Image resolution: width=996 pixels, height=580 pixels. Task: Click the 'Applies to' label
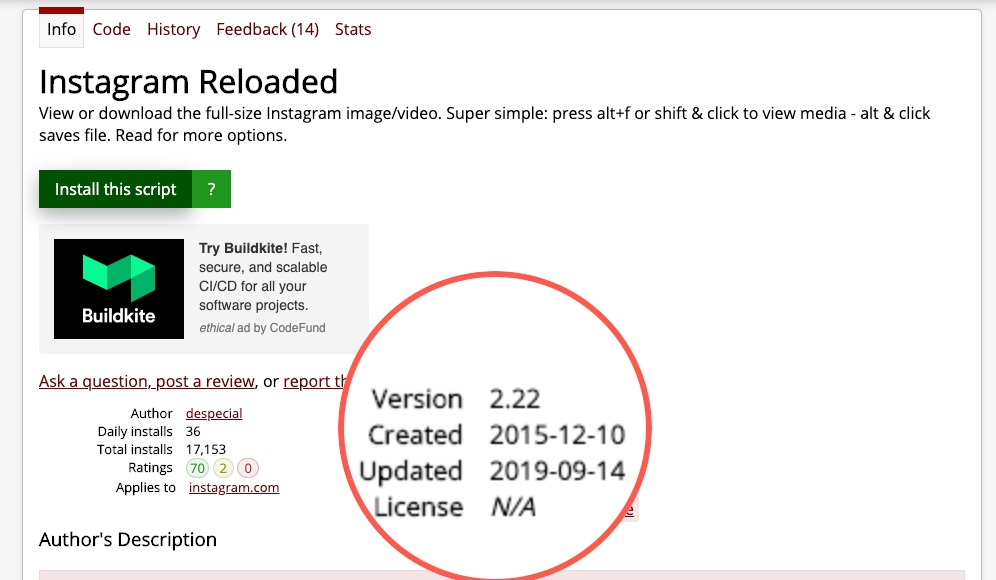tap(145, 487)
